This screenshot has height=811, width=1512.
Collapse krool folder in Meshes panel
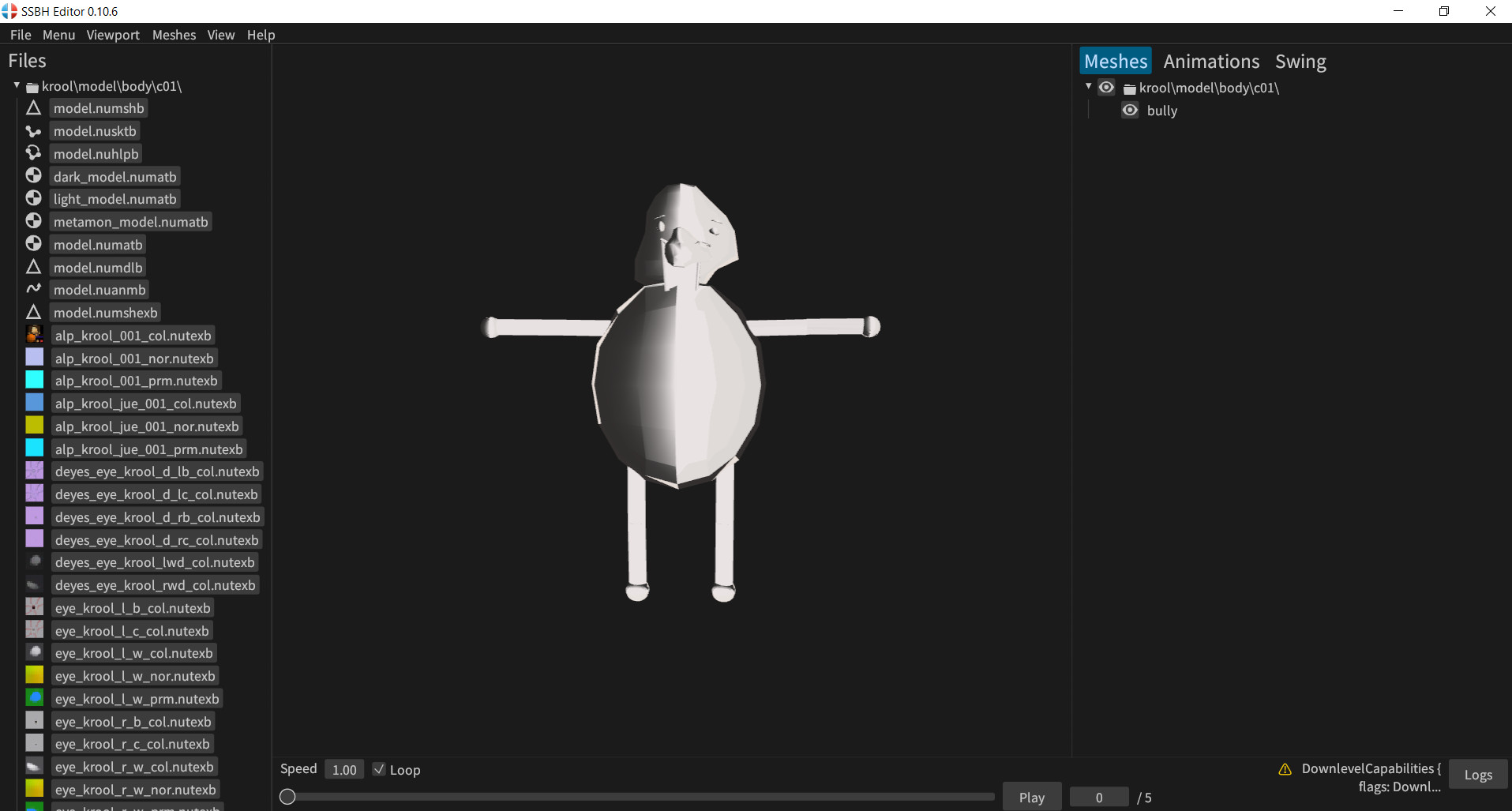pos(1089,86)
